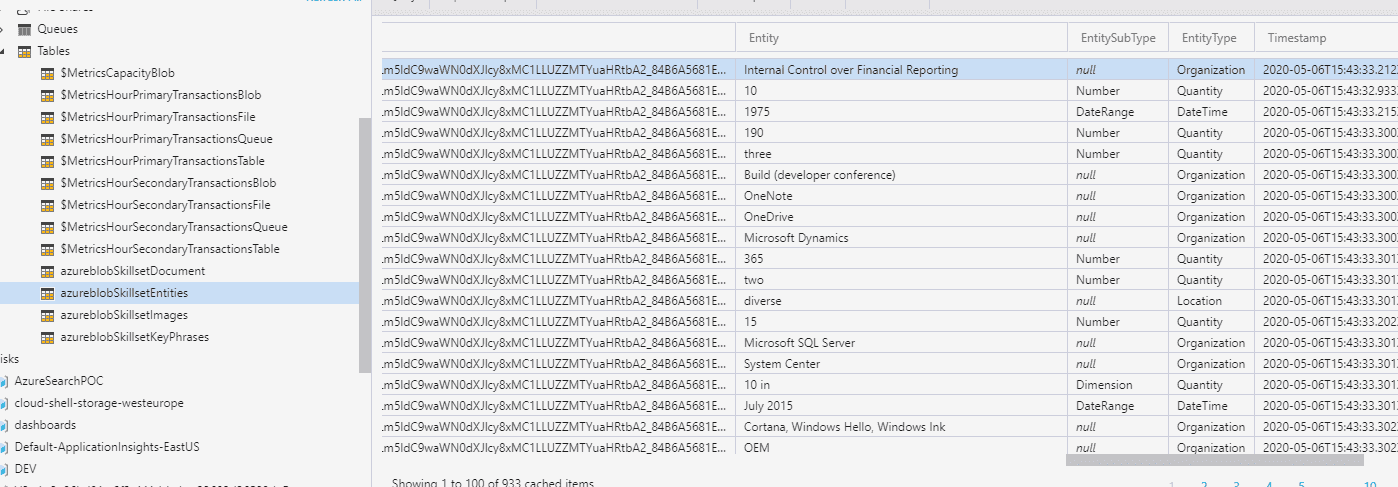Click the $MetricsHourSecondaryTransactionsTable table icon
Screen dimensions: 1398x487
47,249
